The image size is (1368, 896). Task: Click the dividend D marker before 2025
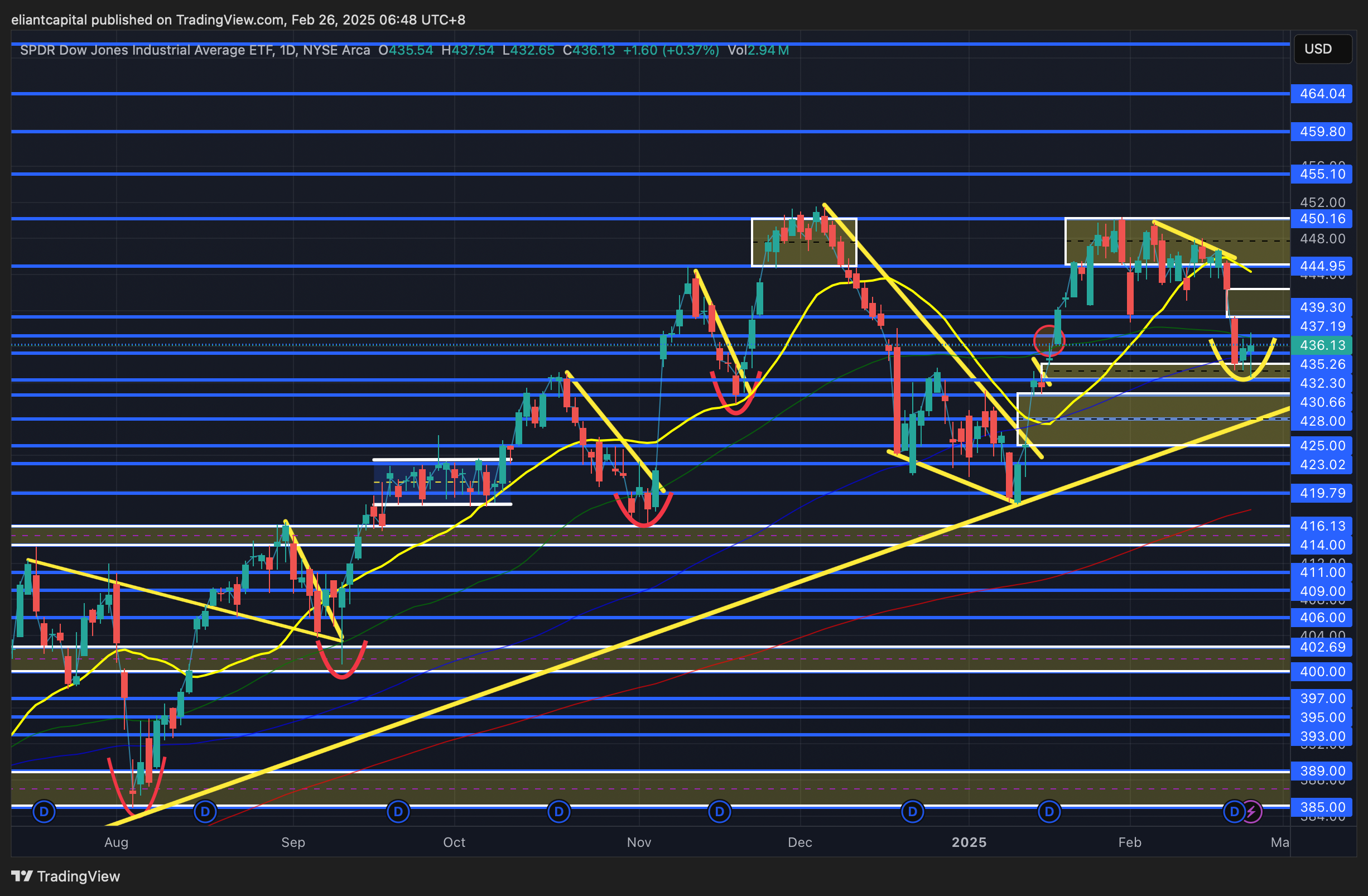pos(913,812)
